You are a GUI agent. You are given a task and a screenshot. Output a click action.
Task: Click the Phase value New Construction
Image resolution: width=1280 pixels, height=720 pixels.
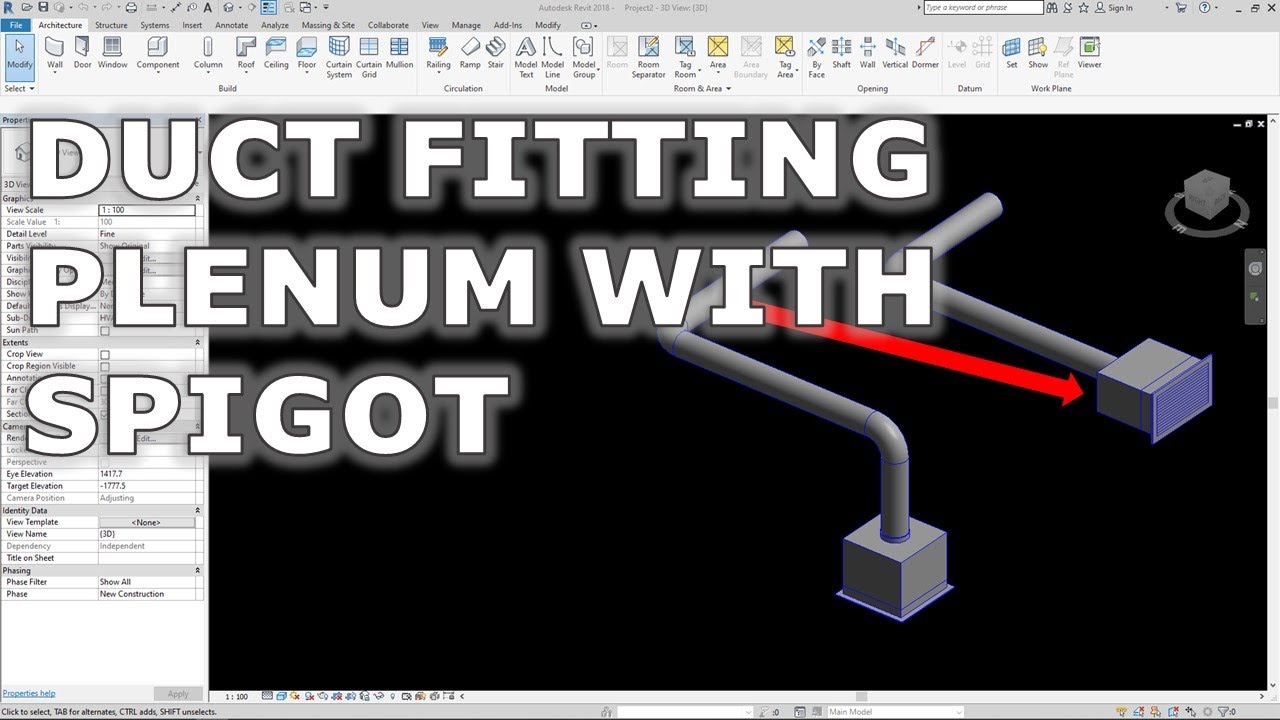[x=147, y=594]
